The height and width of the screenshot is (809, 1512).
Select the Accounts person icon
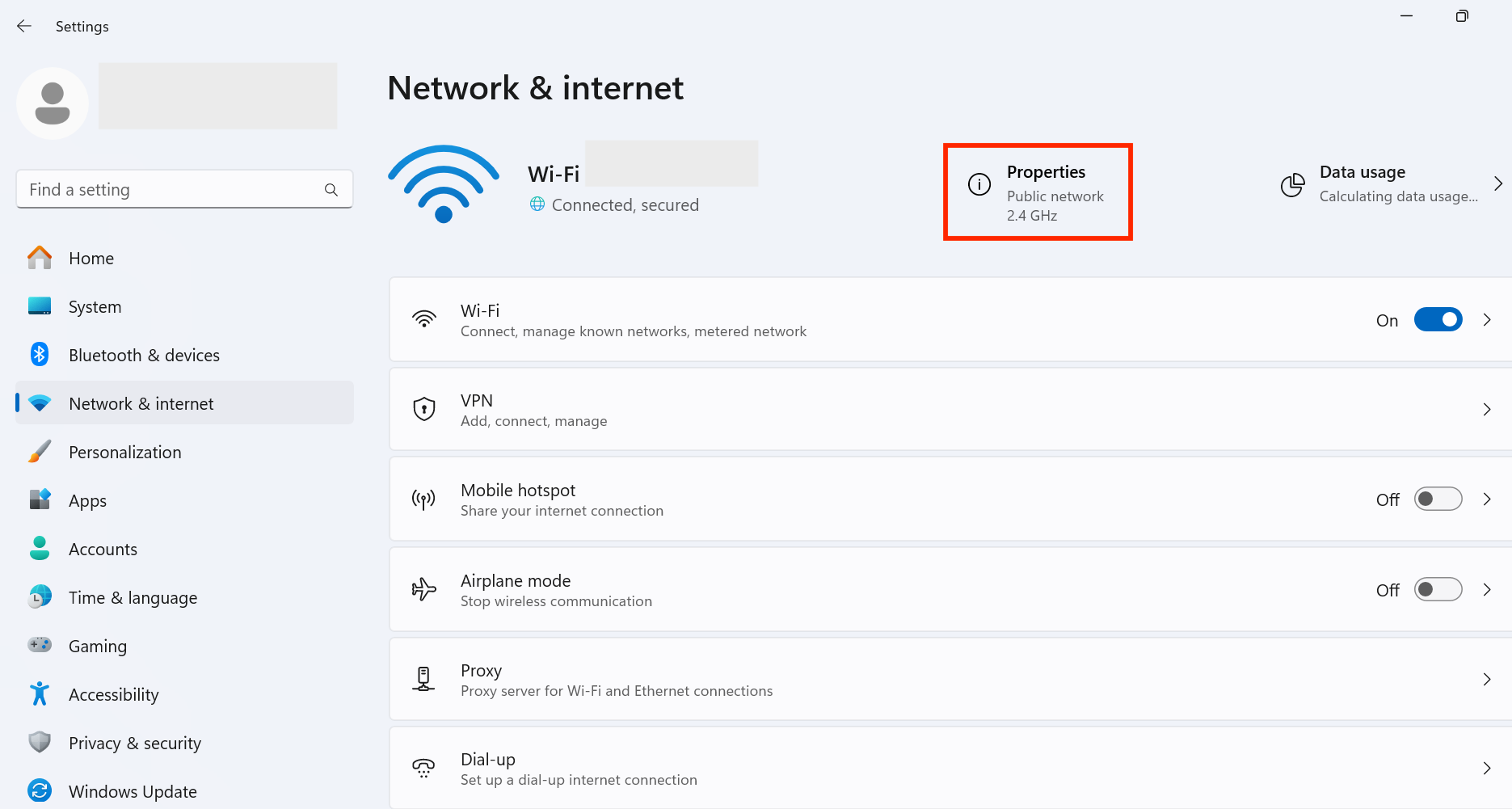(38, 548)
